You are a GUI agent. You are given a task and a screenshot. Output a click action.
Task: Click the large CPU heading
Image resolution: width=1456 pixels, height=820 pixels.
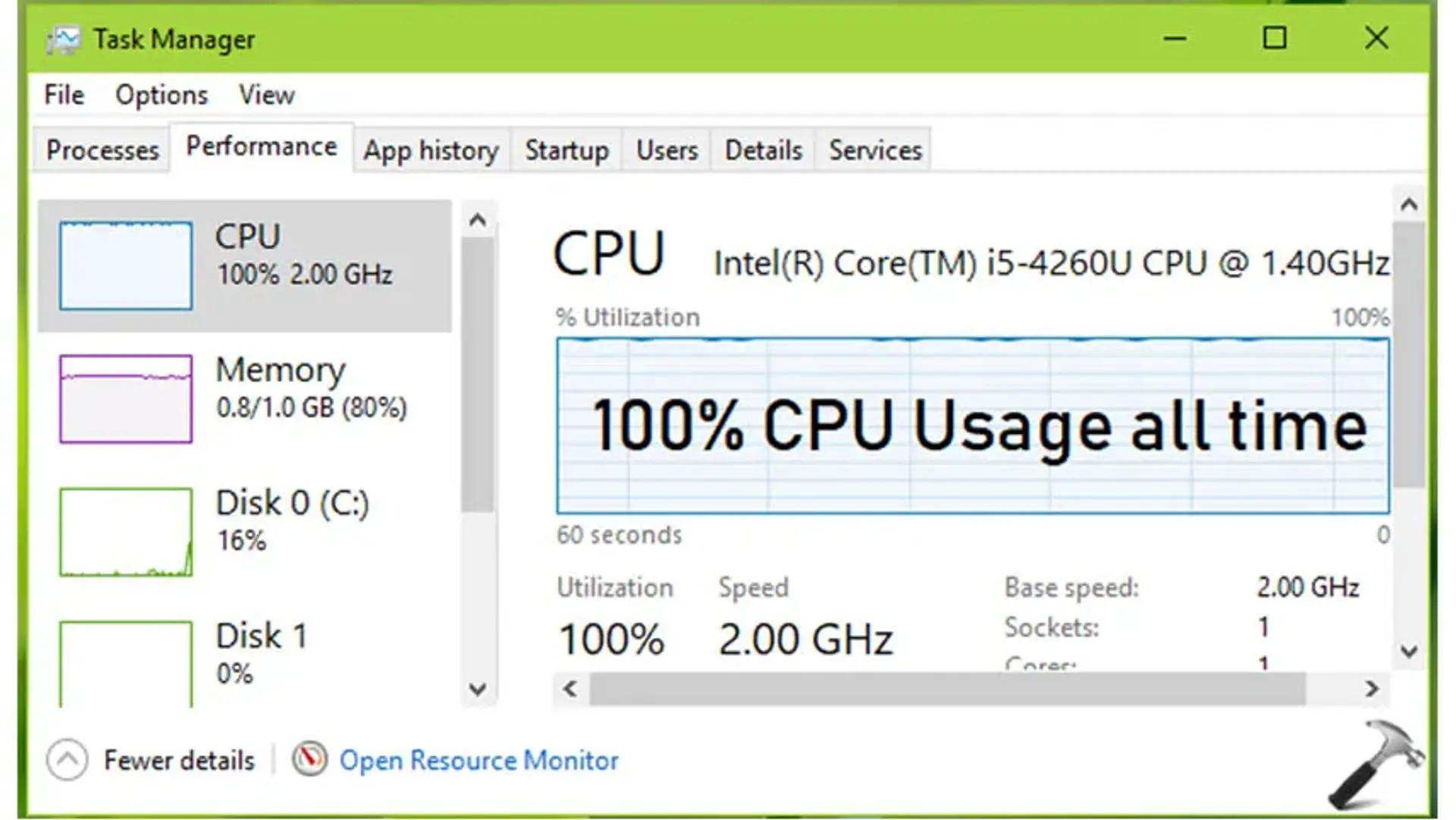[x=609, y=253]
